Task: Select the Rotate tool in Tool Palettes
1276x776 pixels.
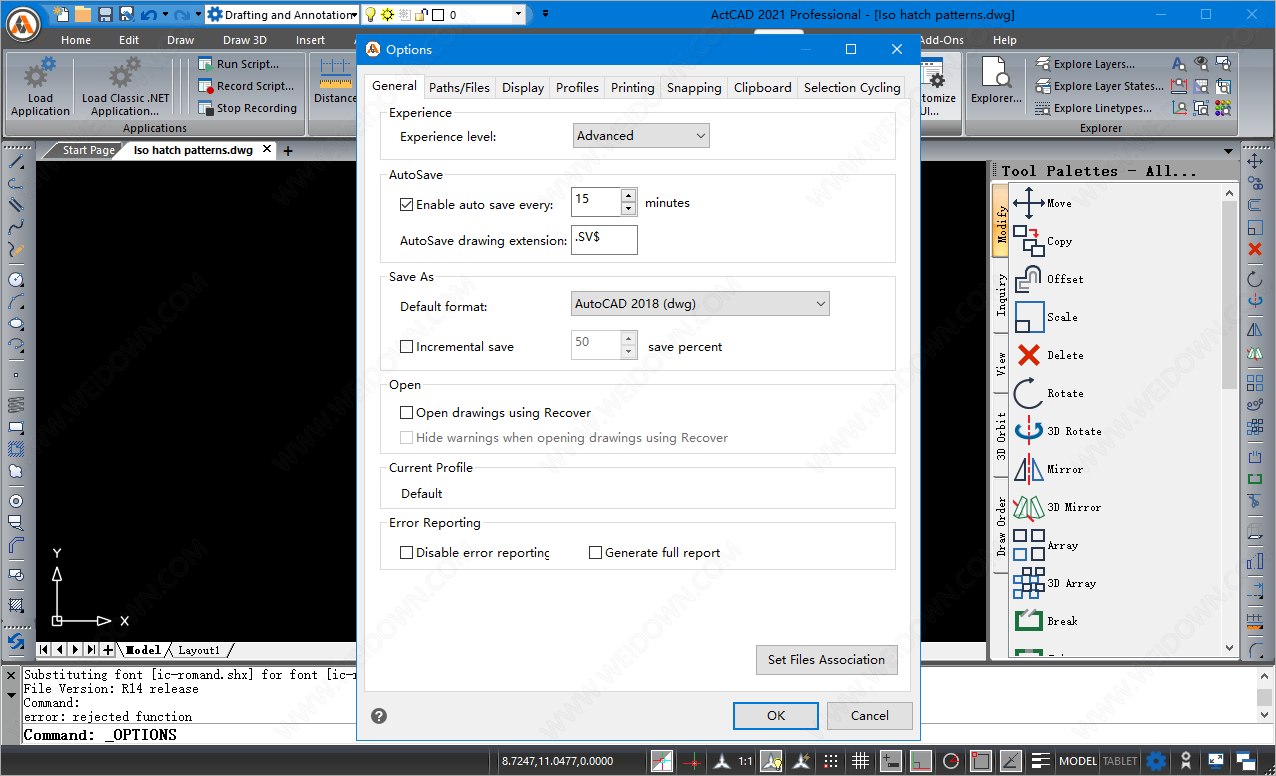Action: coord(1048,393)
